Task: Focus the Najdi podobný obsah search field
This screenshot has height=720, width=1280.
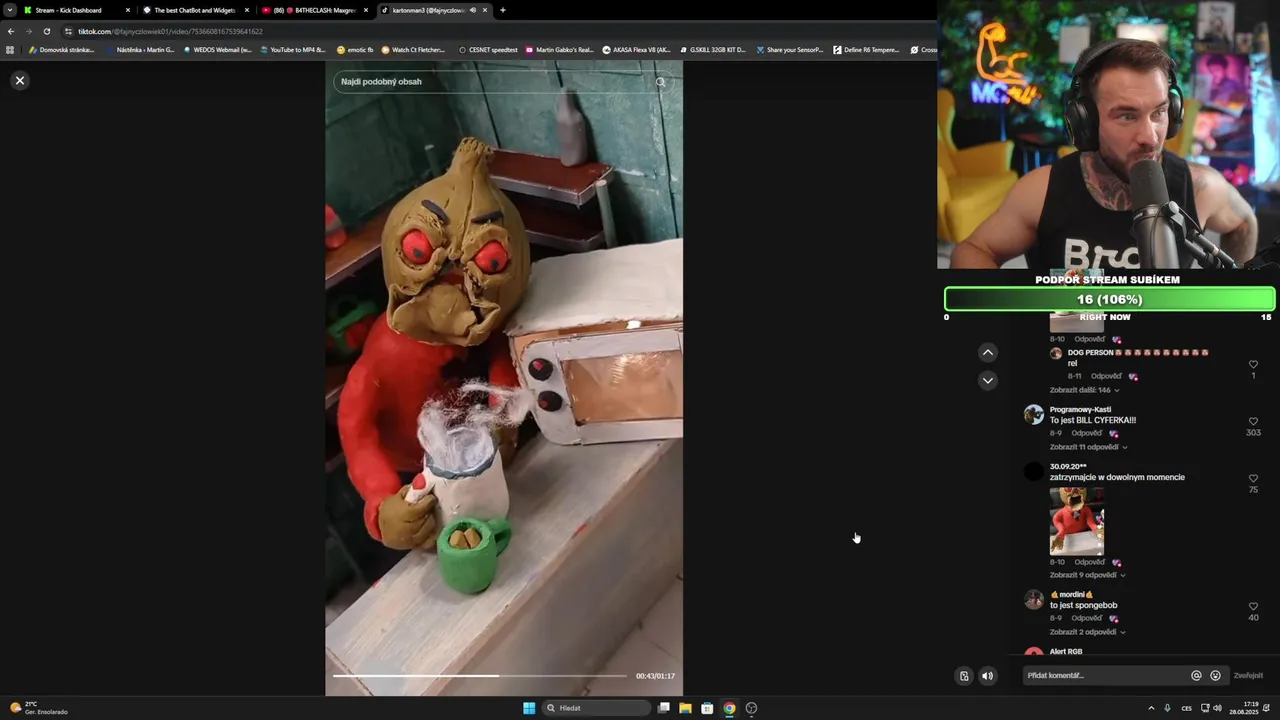Action: [503, 82]
